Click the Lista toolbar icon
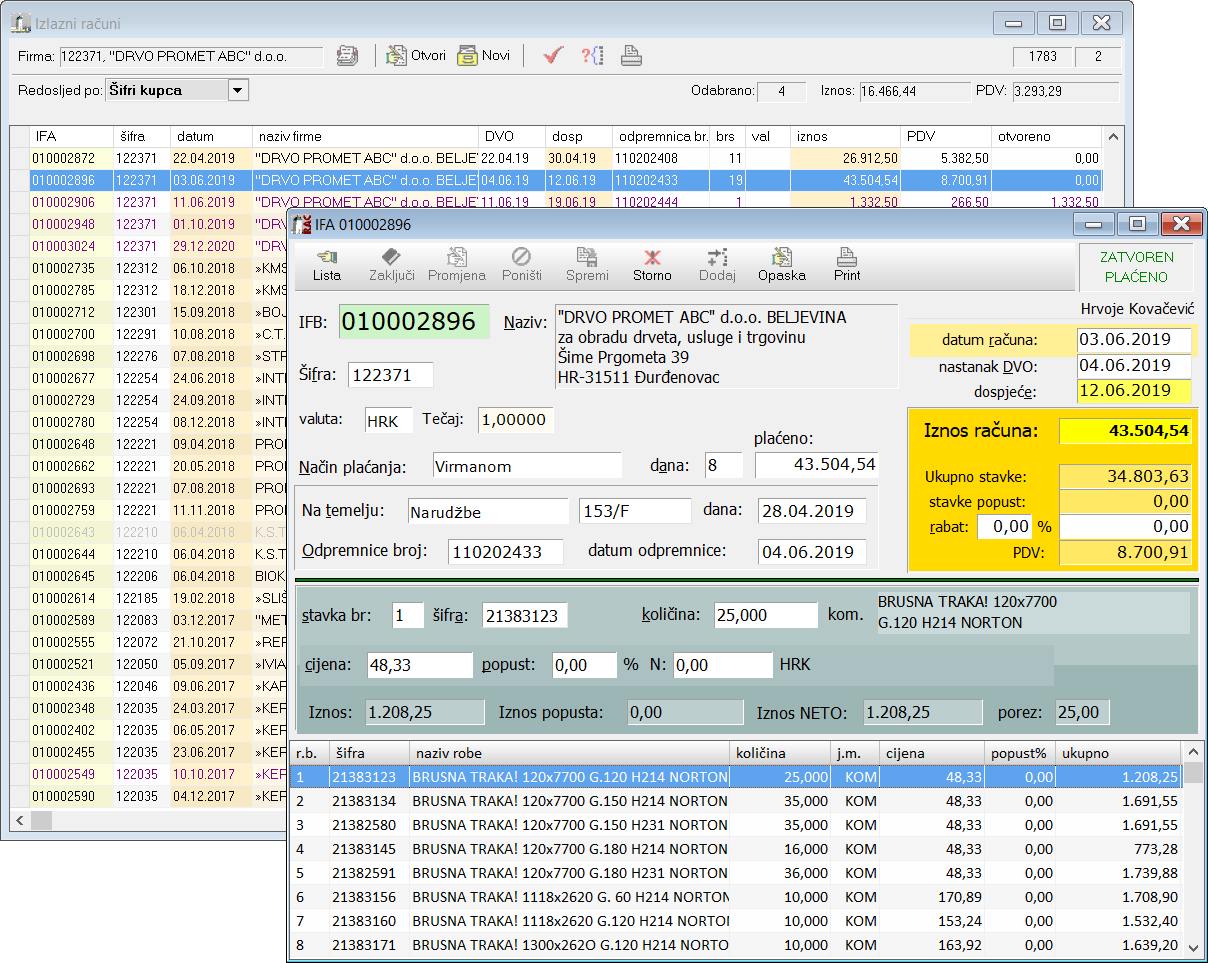This screenshot has height=963, width=1208. [326, 265]
